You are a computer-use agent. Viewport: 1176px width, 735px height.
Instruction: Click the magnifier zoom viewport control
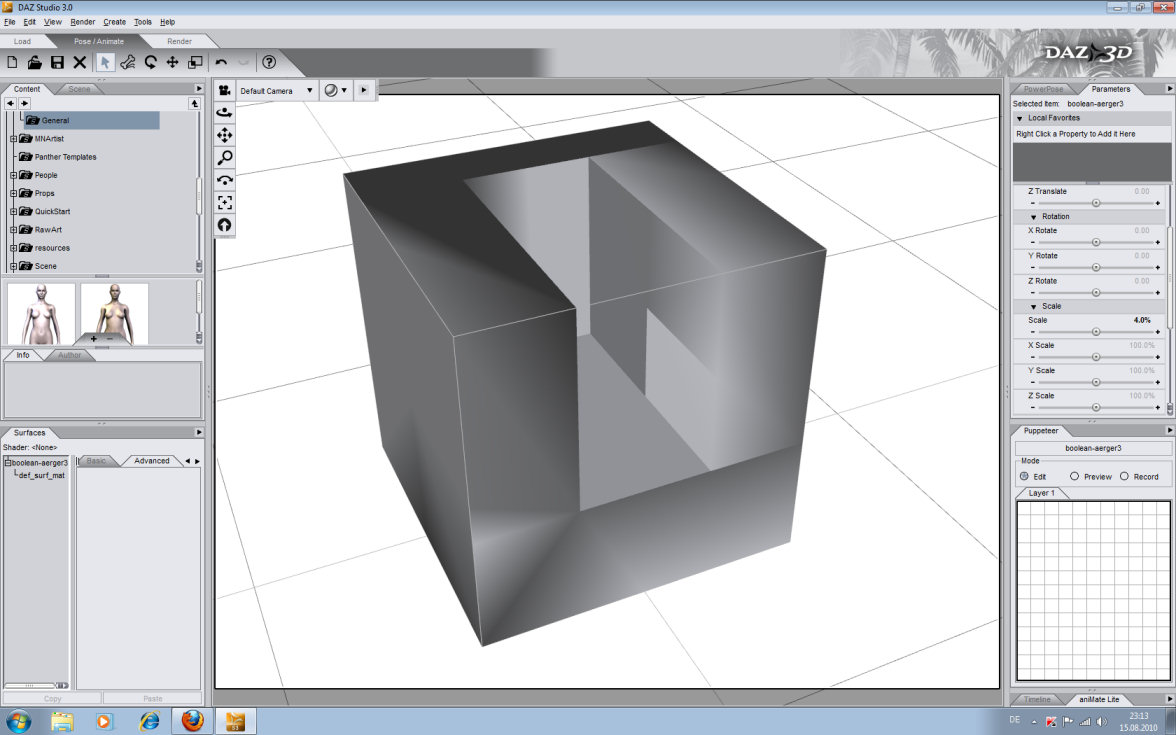tap(224, 158)
